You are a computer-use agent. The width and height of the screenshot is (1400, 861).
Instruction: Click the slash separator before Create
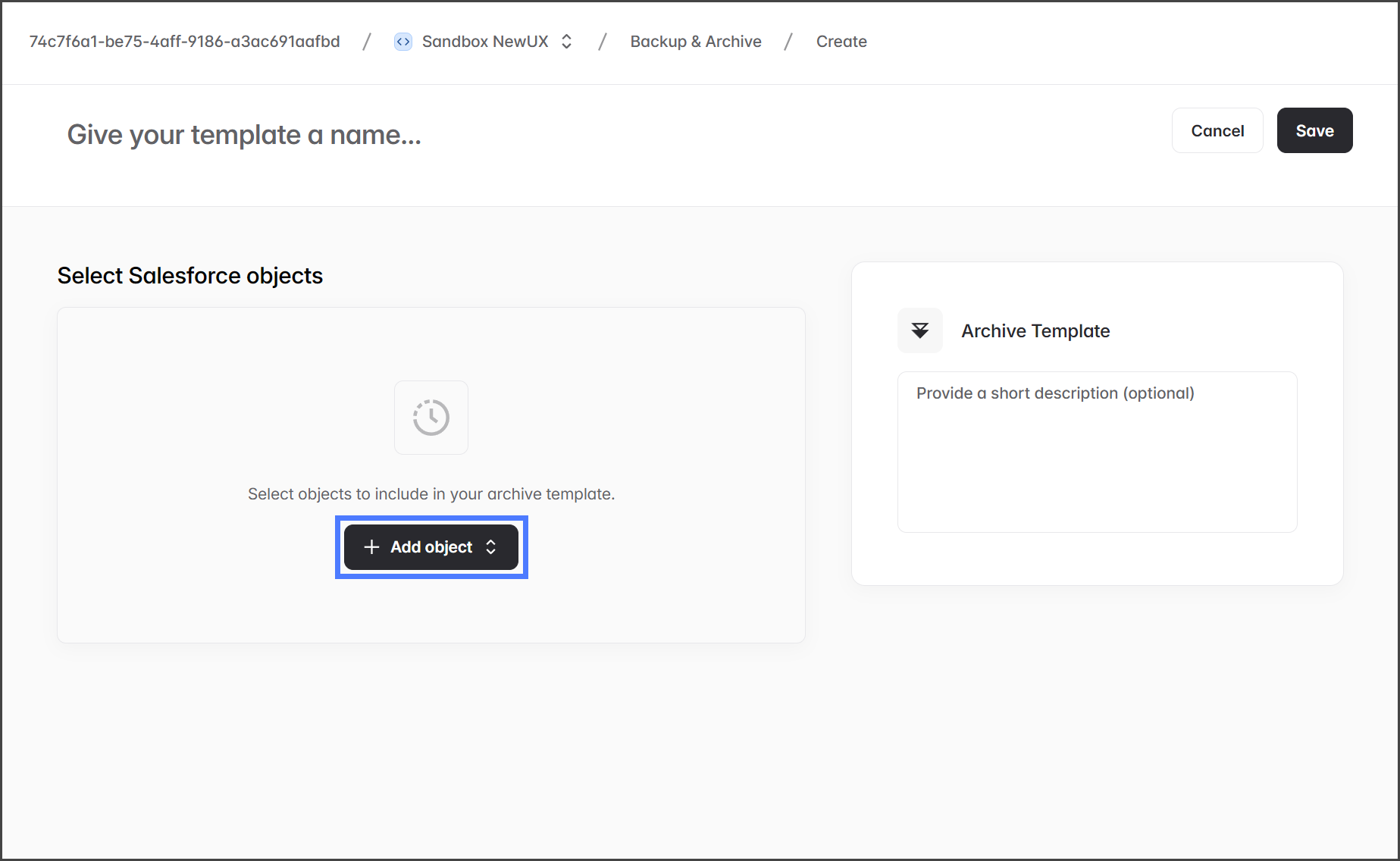coord(788,42)
